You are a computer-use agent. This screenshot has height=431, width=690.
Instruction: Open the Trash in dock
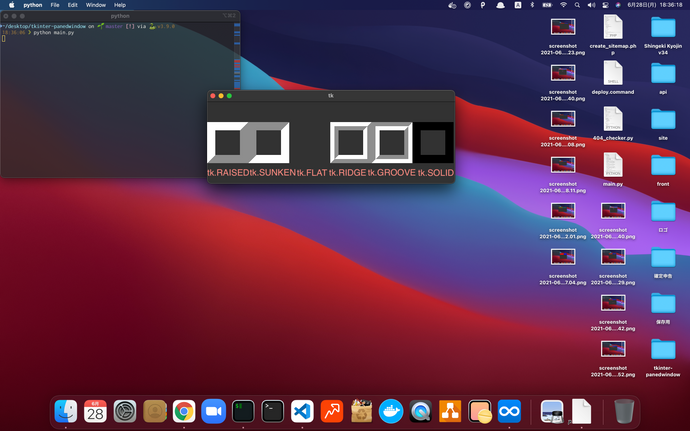pos(624,411)
